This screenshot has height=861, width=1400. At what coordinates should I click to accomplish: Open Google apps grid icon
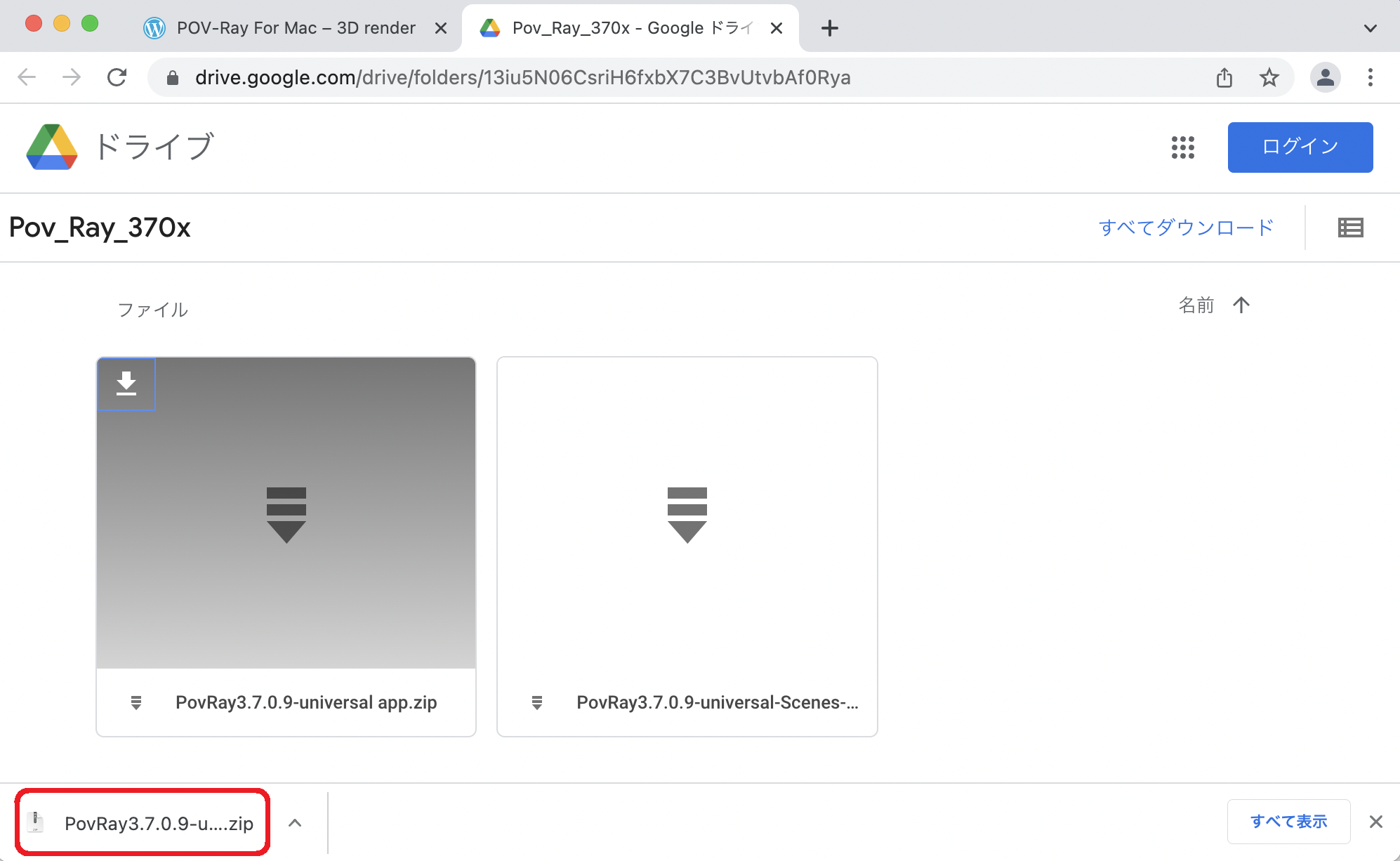1183,147
